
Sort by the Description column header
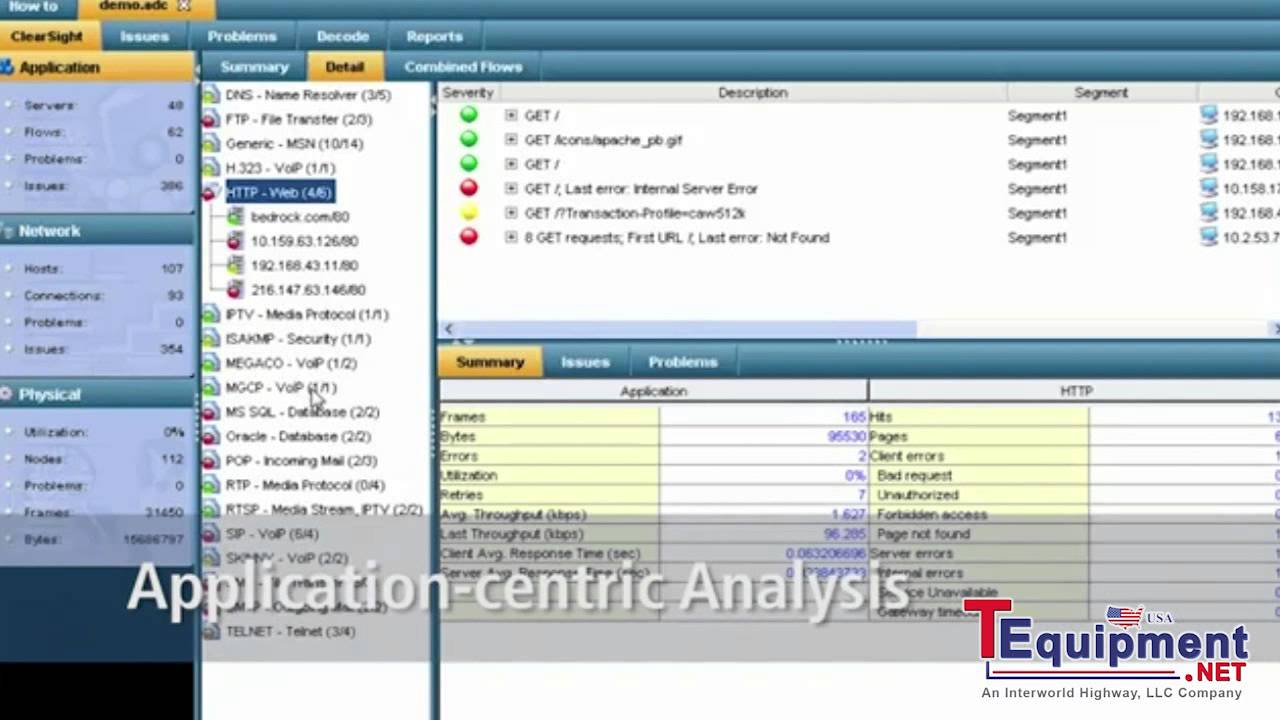752,92
